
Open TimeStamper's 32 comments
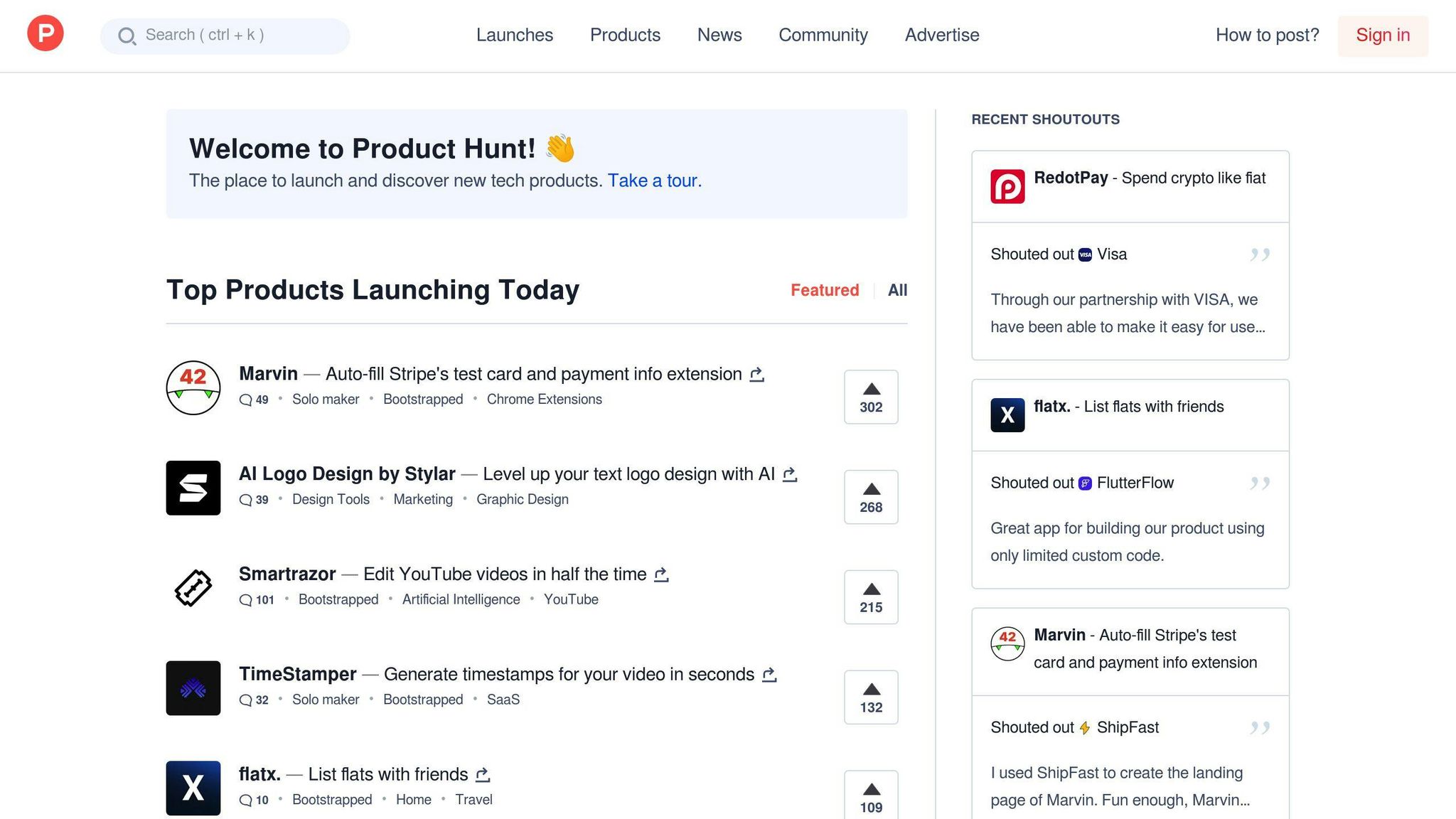coord(254,700)
